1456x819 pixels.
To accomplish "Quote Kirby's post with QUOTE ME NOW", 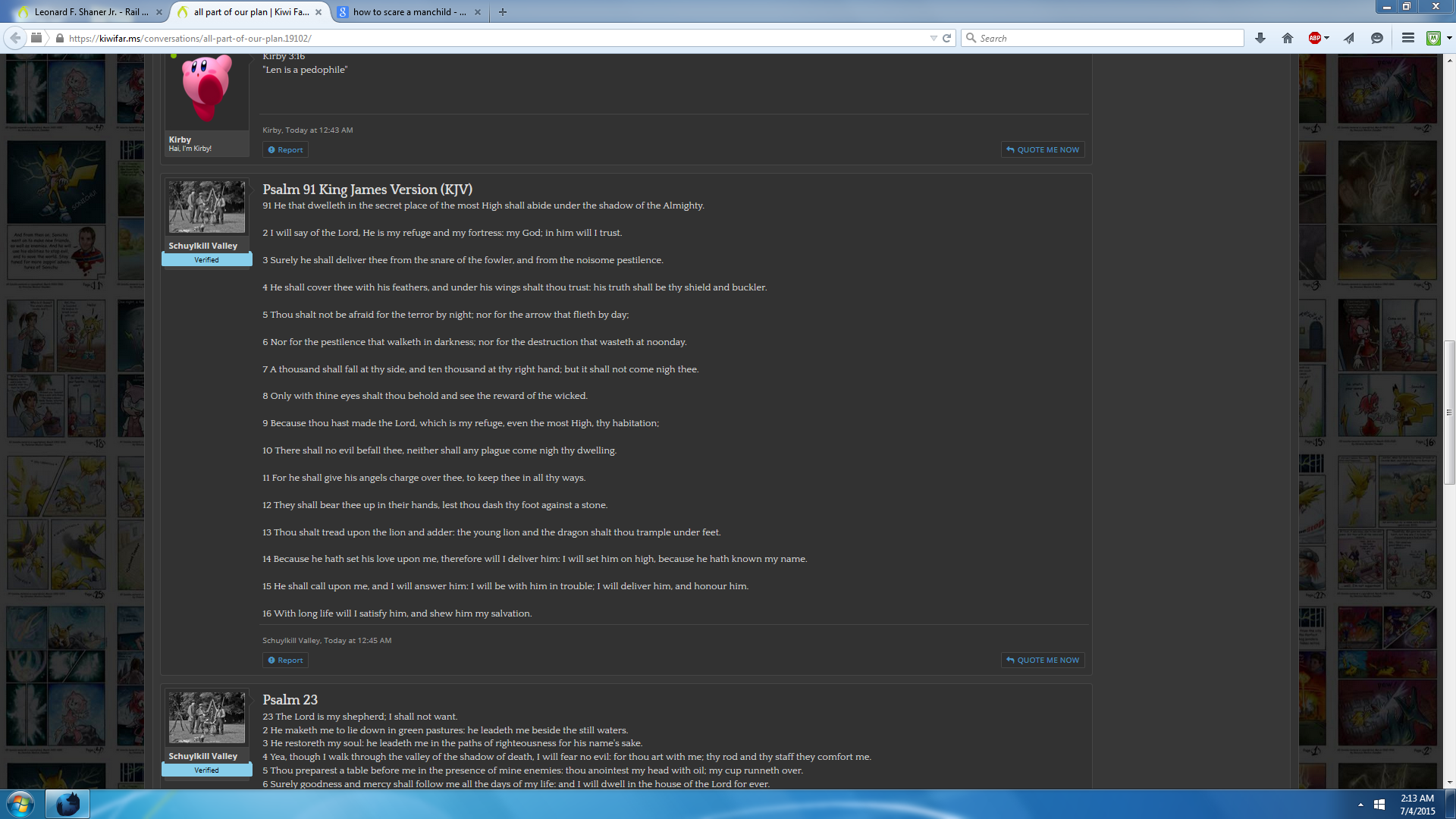I will (1043, 150).
